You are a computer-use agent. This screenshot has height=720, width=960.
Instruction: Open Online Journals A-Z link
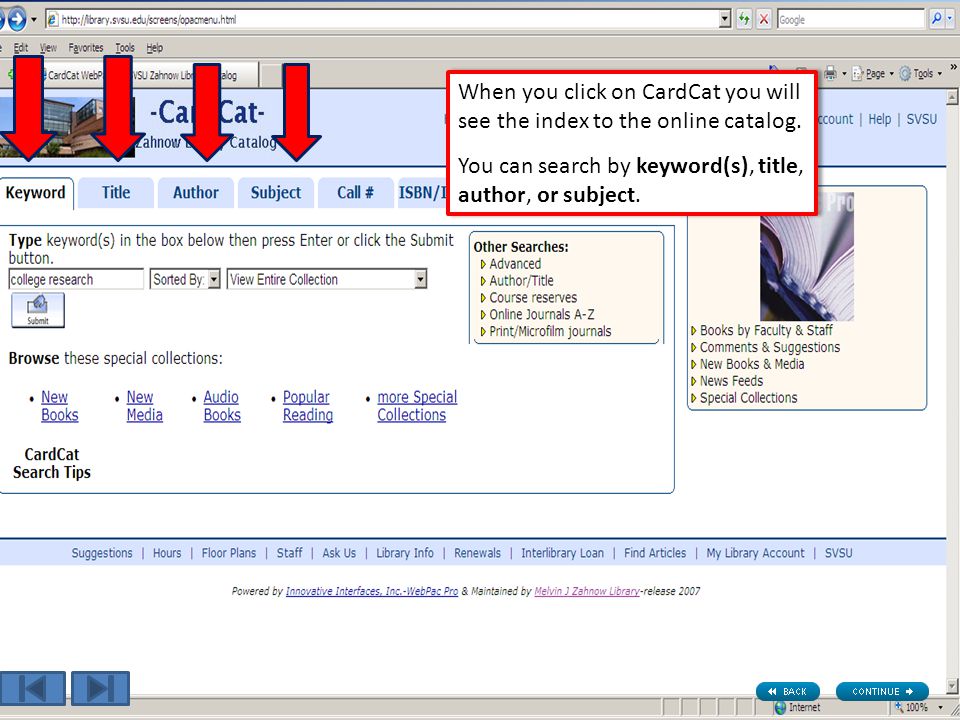(x=541, y=314)
